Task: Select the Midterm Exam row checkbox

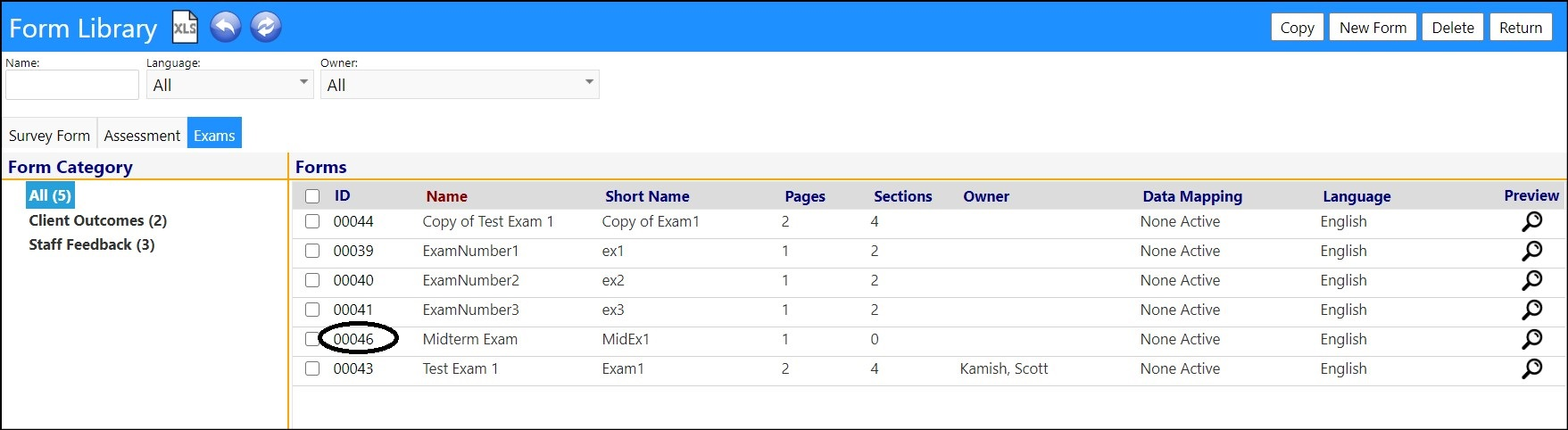Action: [311, 339]
